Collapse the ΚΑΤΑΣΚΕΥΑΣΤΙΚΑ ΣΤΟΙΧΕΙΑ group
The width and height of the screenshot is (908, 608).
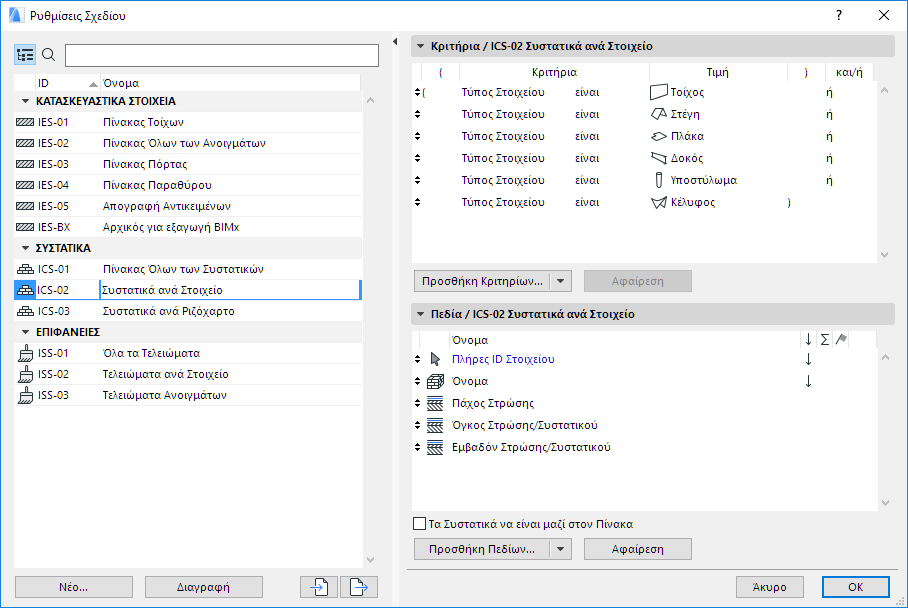click(x=25, y=101)
